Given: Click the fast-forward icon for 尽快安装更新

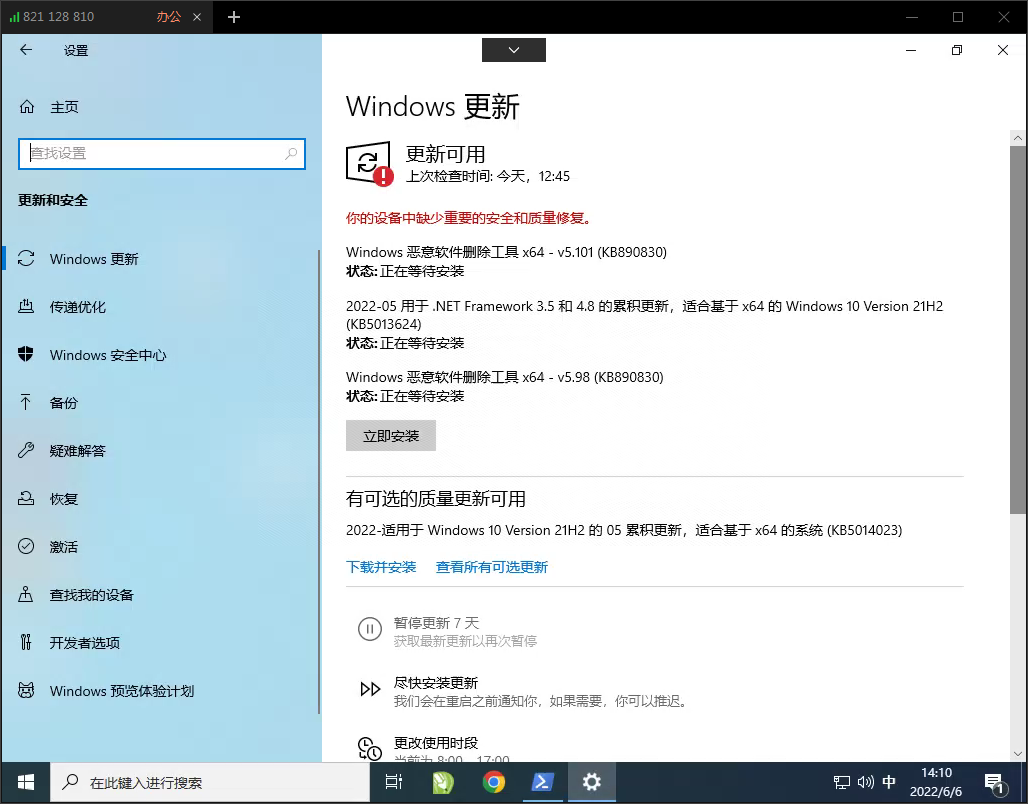Looking at the screenshot, I should point(370,689).
